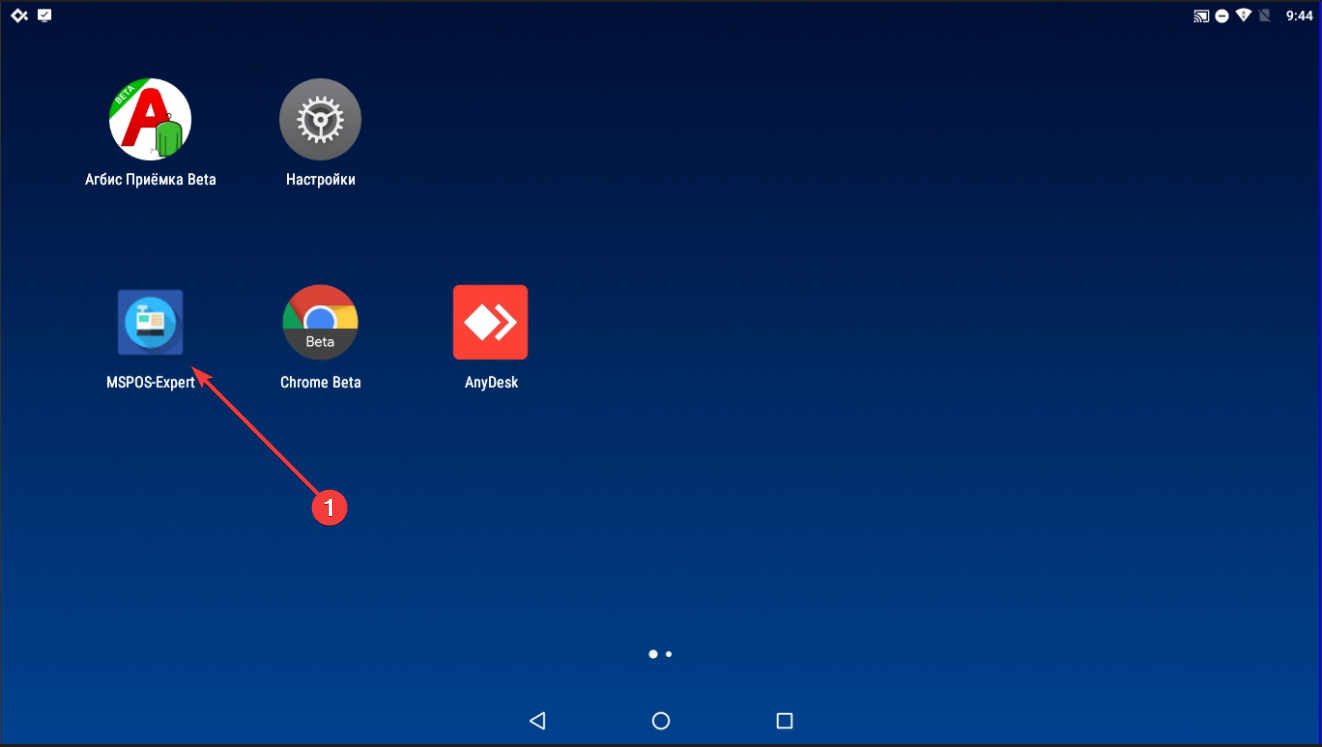This screenshot has height=747, width=1322.
Task: Open the Агбис Приёмка Beta app
Action: (150, 120)
